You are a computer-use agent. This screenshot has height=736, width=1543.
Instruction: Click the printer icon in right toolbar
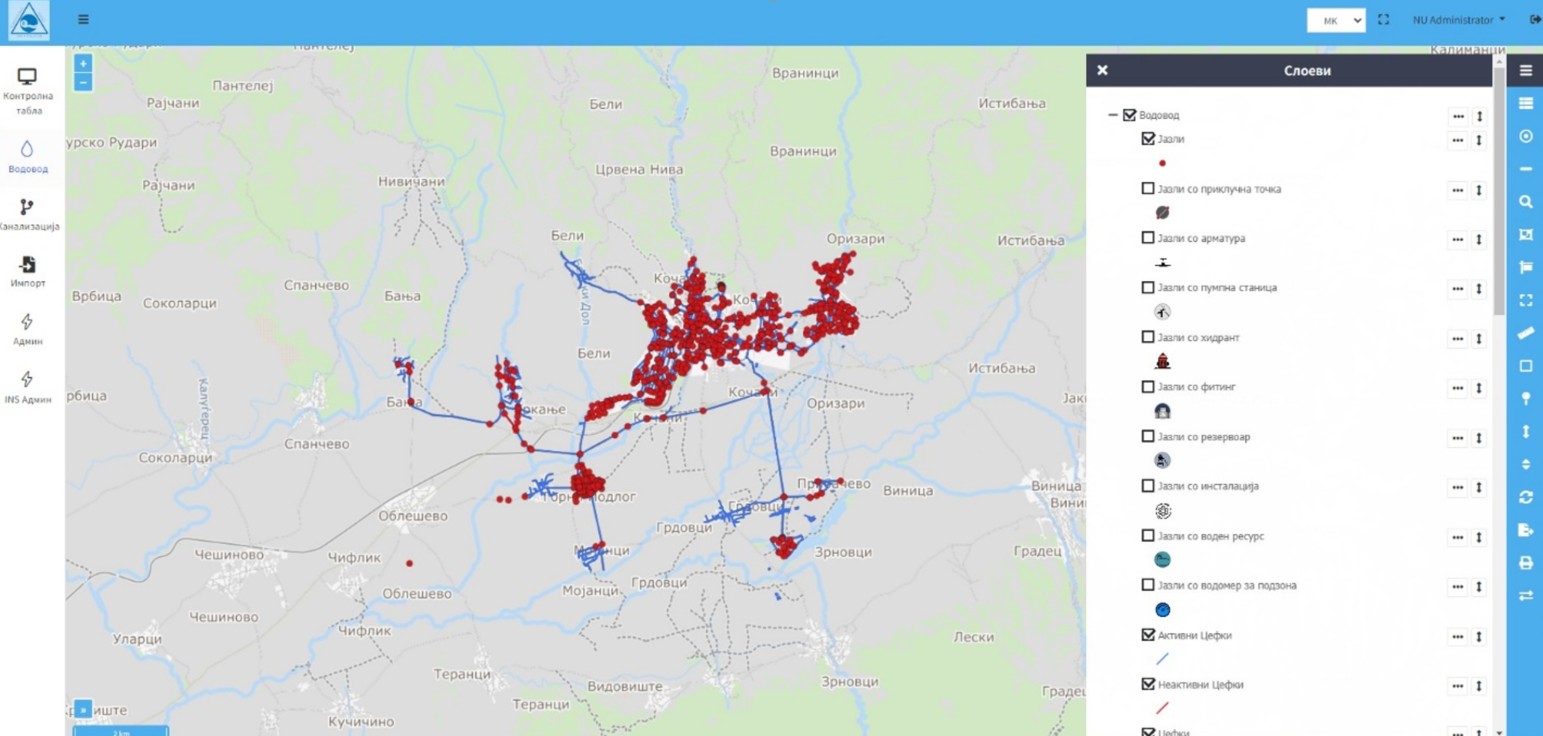[1525, 563]
